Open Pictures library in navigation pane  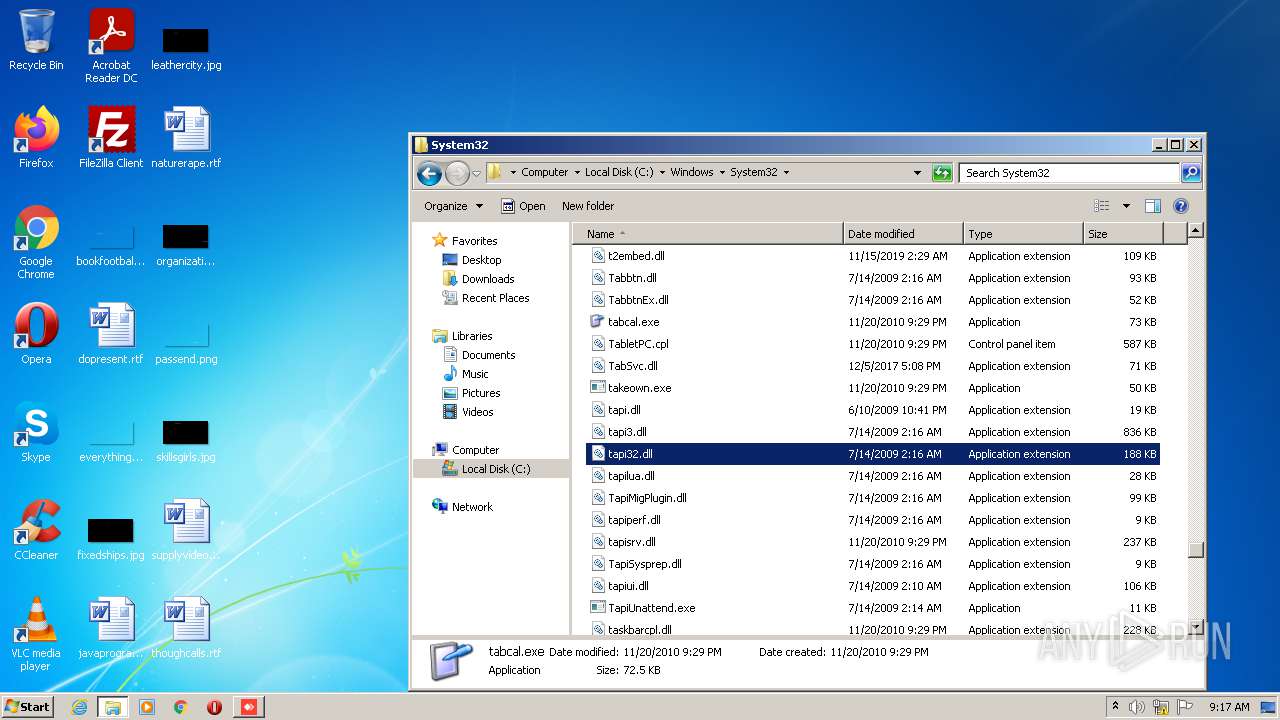[471, 393]
